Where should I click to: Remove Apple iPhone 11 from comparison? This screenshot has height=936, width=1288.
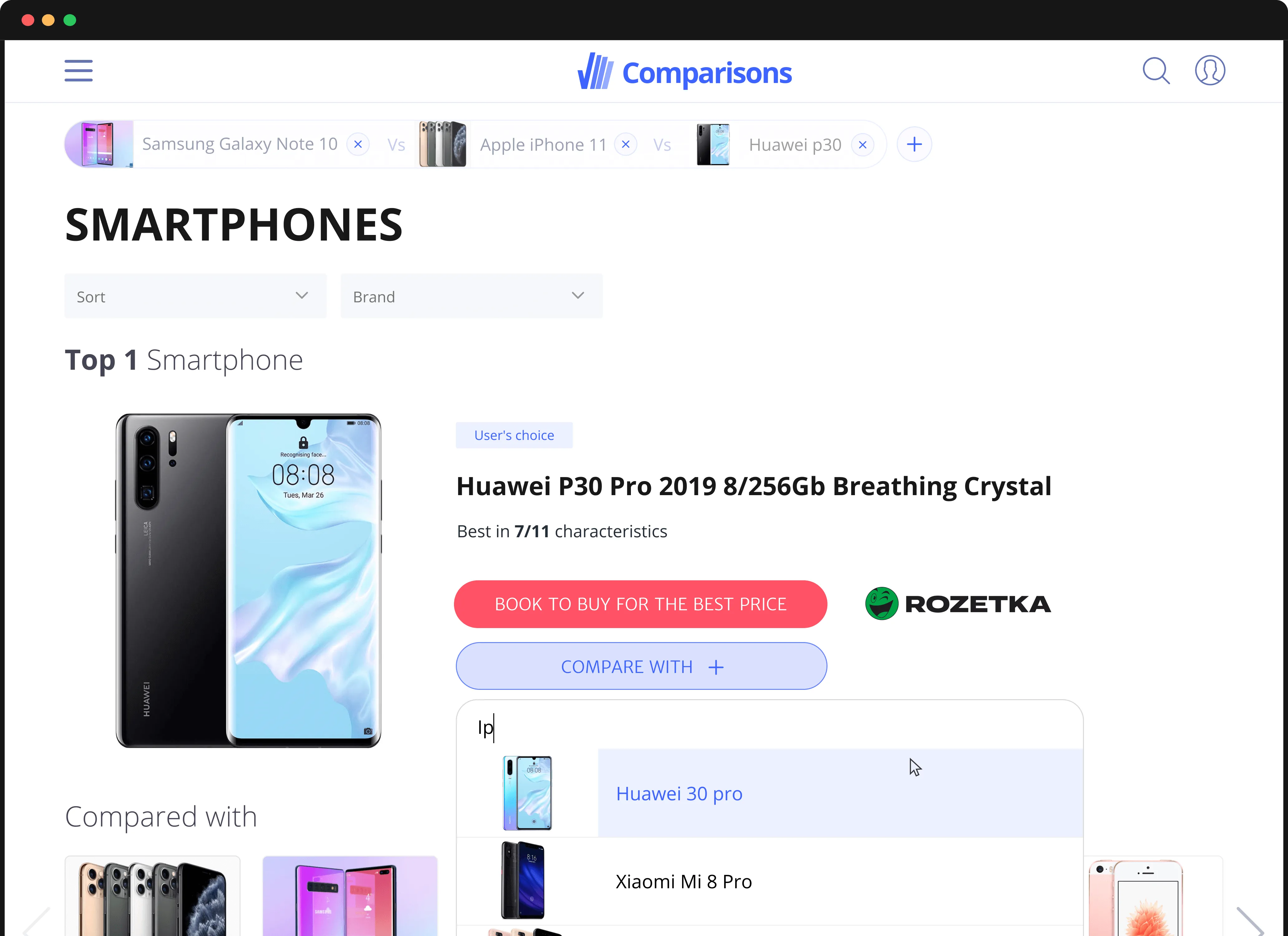tap(626, 144)
